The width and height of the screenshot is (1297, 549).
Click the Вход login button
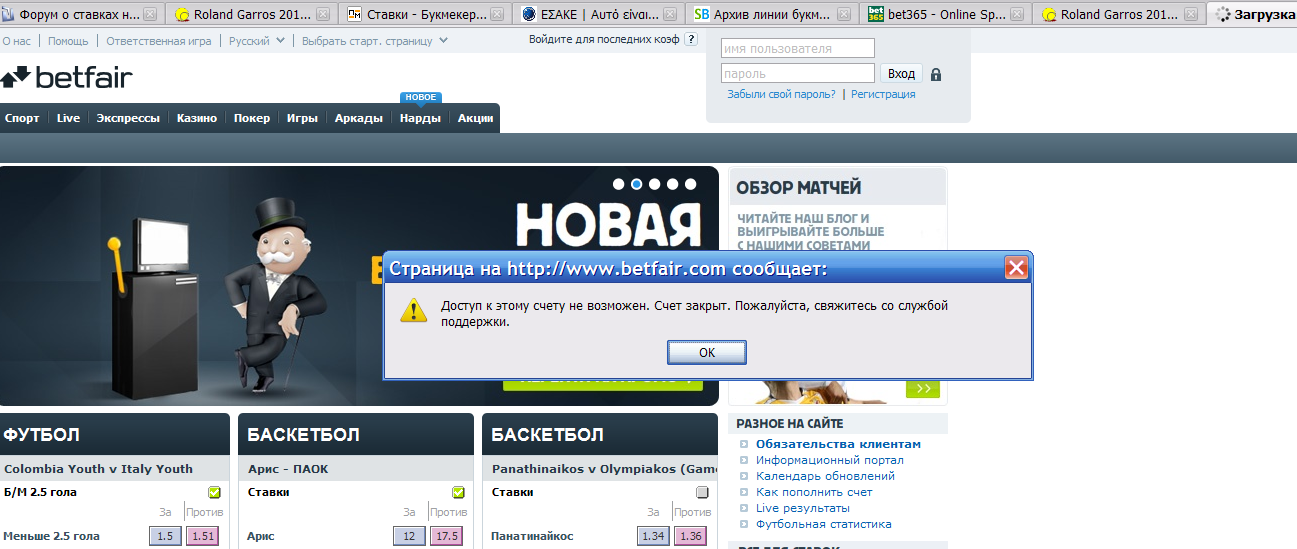pos(901,74)
